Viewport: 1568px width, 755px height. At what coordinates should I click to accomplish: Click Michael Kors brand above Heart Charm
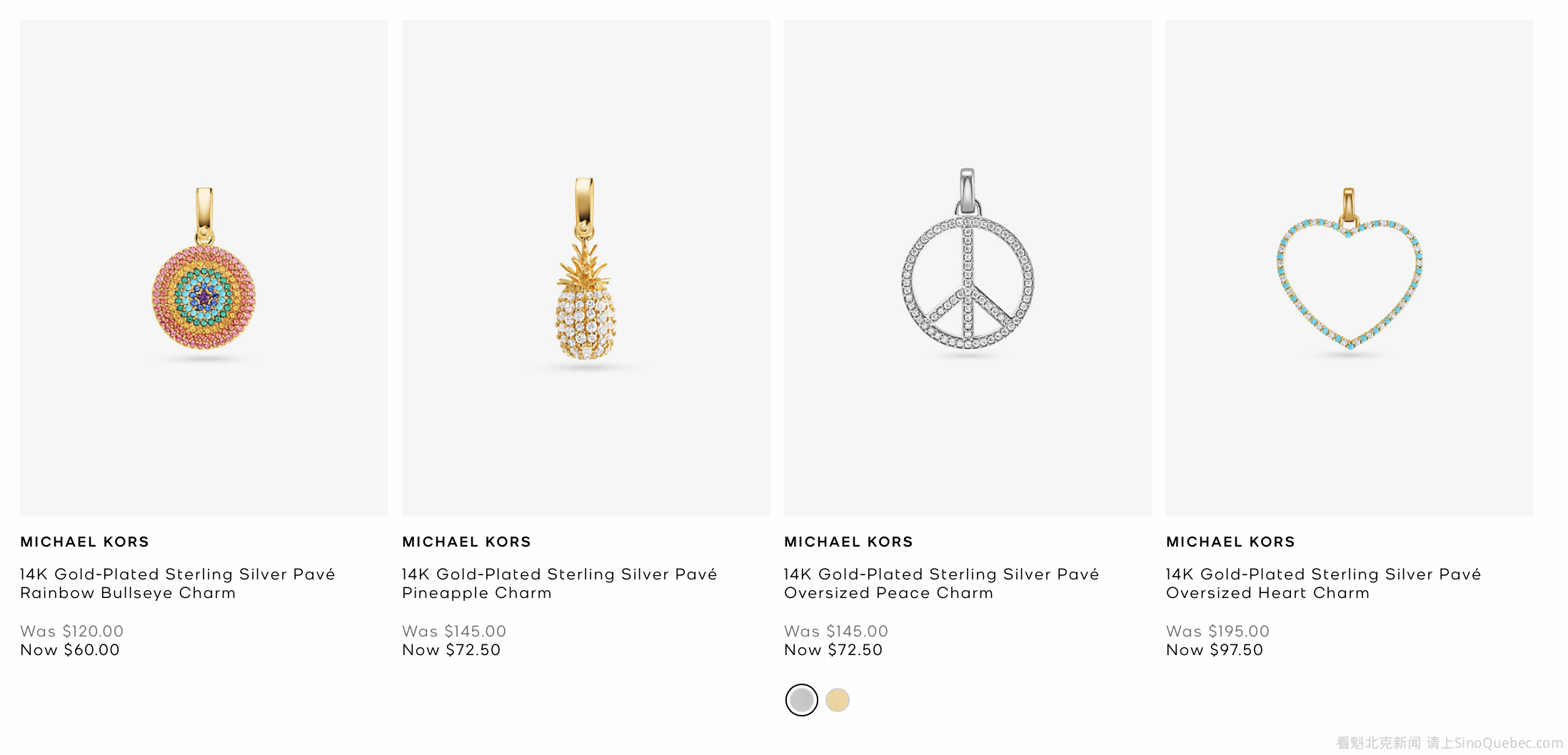(1230, 542)
